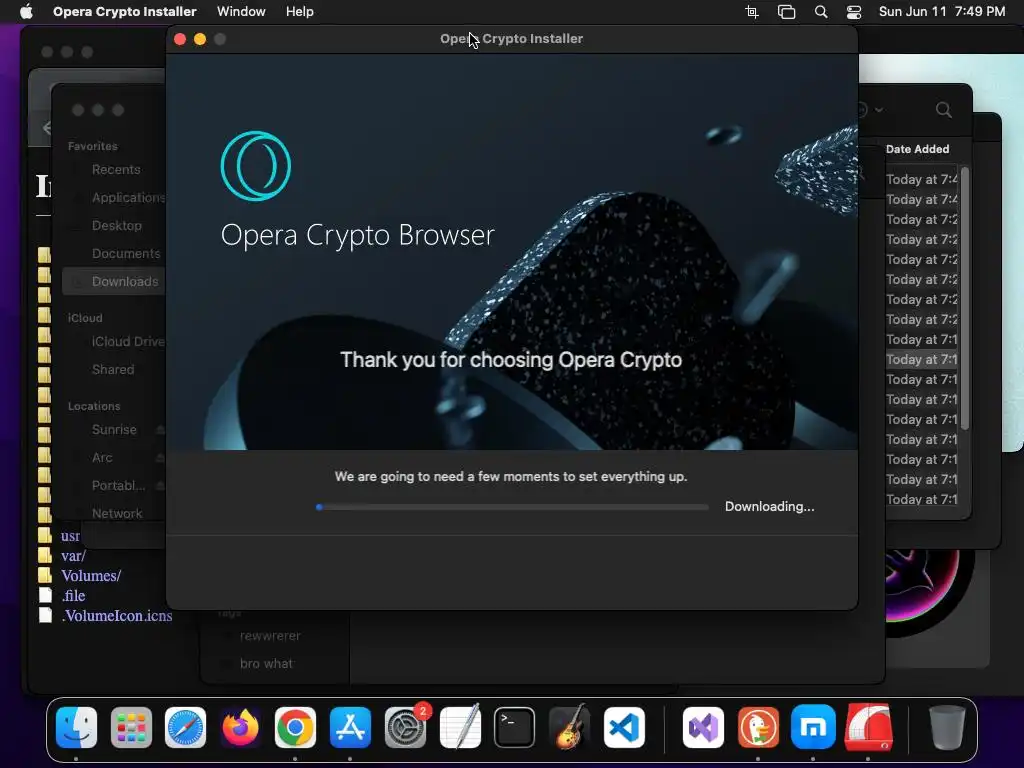Open the '.file' link
This screenshot has height=768, width=1024.
(73, 596)
